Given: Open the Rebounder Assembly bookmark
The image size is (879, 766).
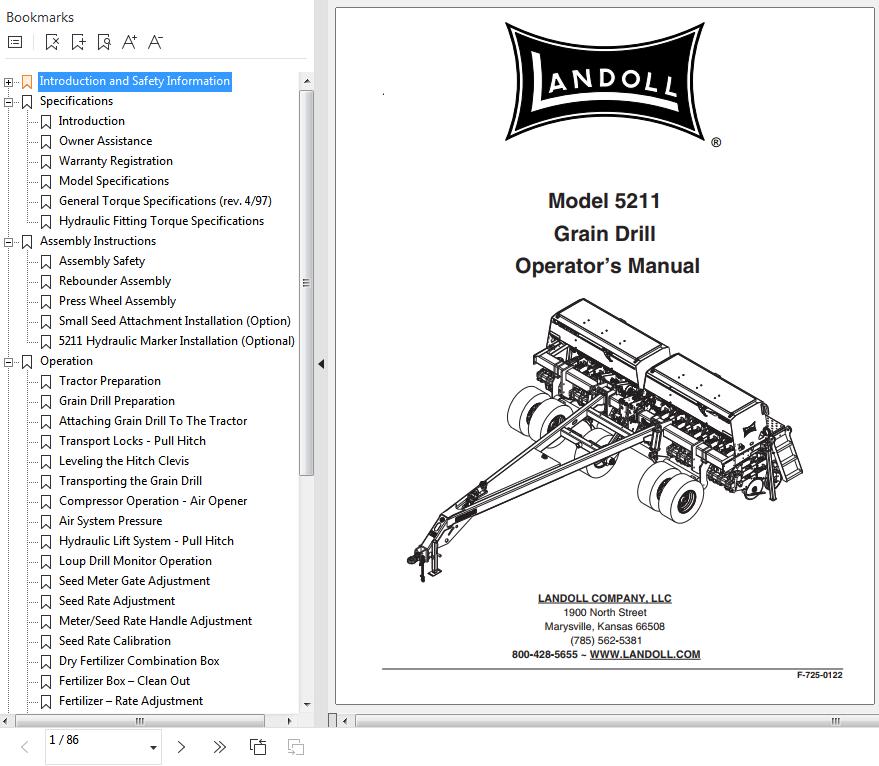Looking at the screenshot, I should tap(114, 282).
